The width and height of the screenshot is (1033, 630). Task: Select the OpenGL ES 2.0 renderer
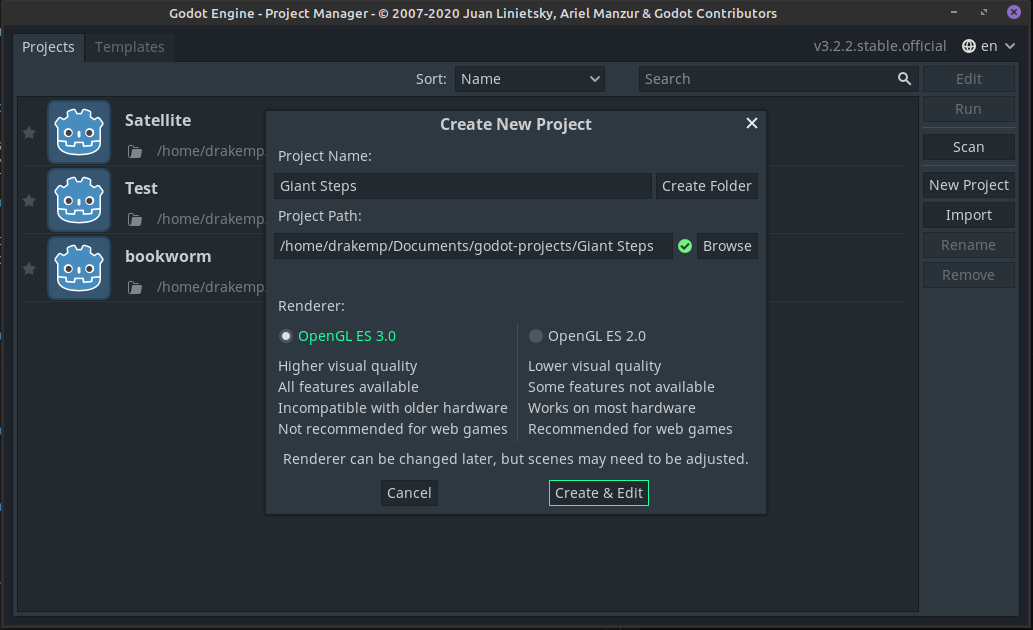588,336
